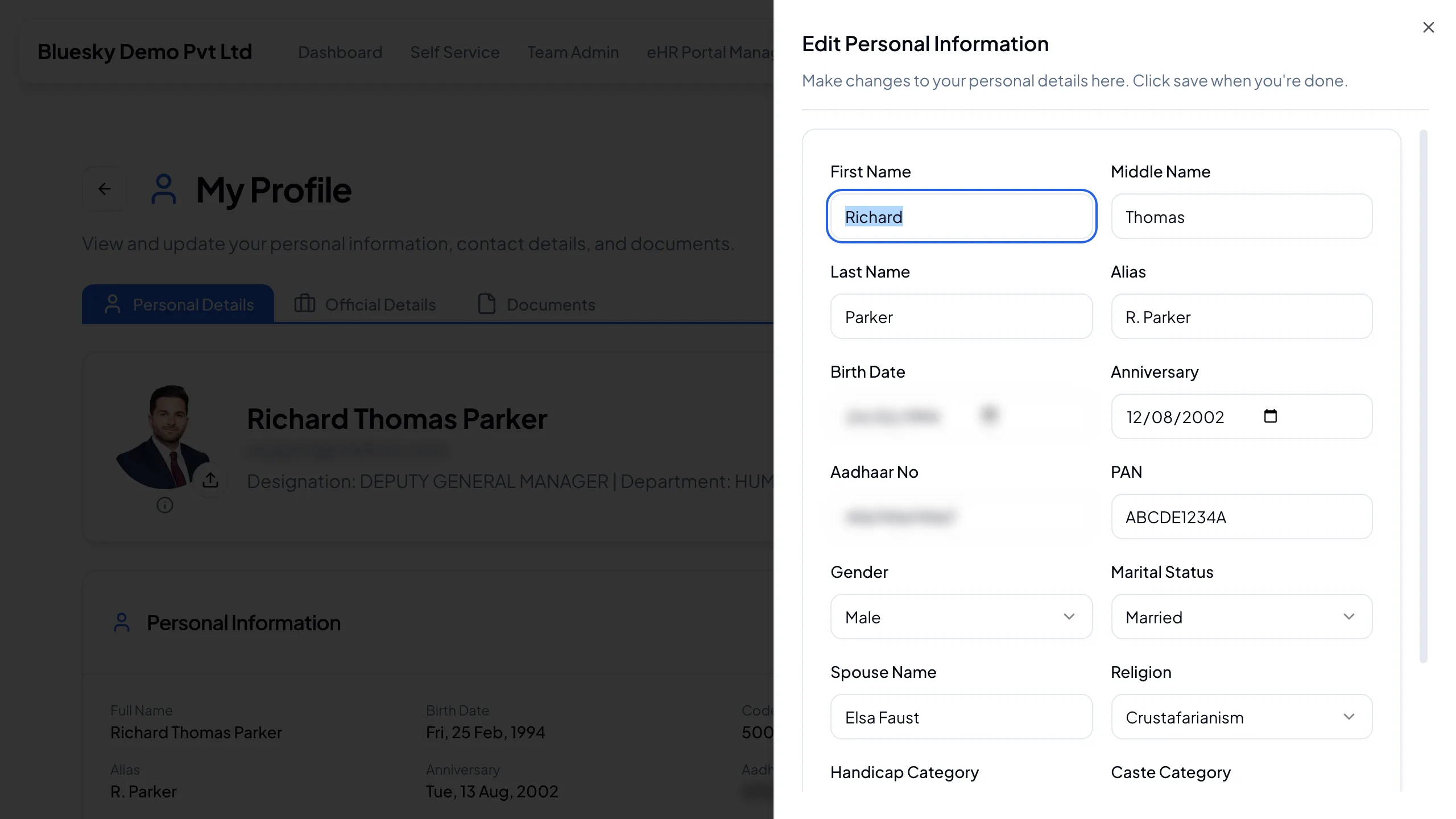This screenshot has height=819, width=1456.
Task: Close the Edit Personal Information panel
Action: coord(1428,27)
